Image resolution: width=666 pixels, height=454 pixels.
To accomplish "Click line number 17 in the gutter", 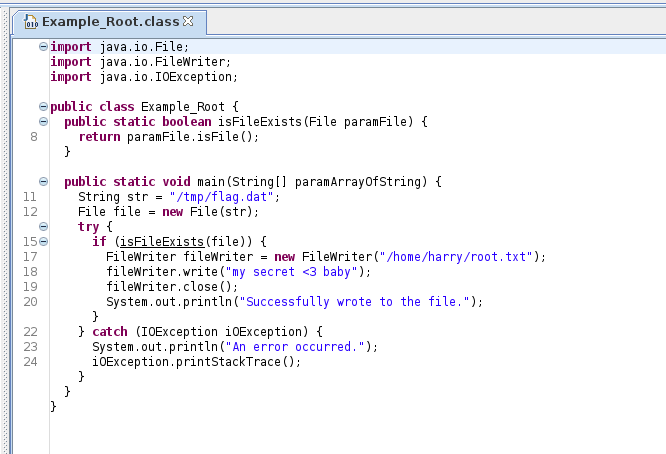I will (x=30, y=257).
